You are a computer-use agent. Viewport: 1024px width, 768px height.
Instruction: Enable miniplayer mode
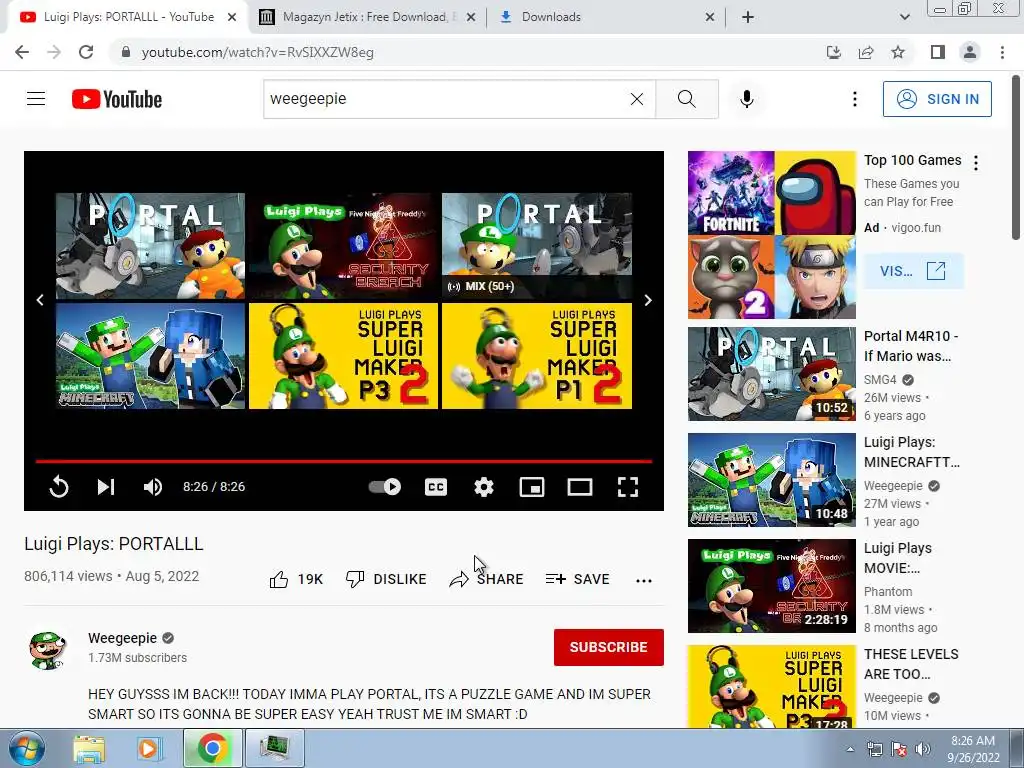point(532,487)
